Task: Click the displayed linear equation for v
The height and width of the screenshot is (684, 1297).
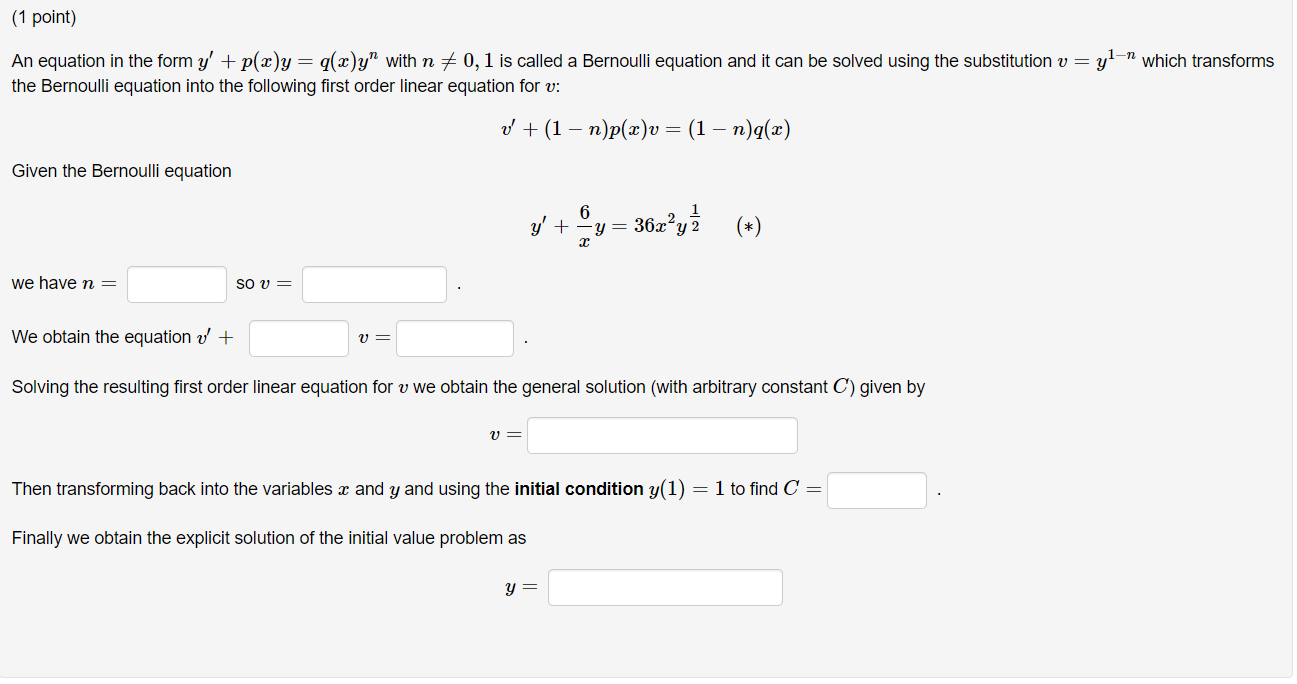Action: [x=645, y=128]
